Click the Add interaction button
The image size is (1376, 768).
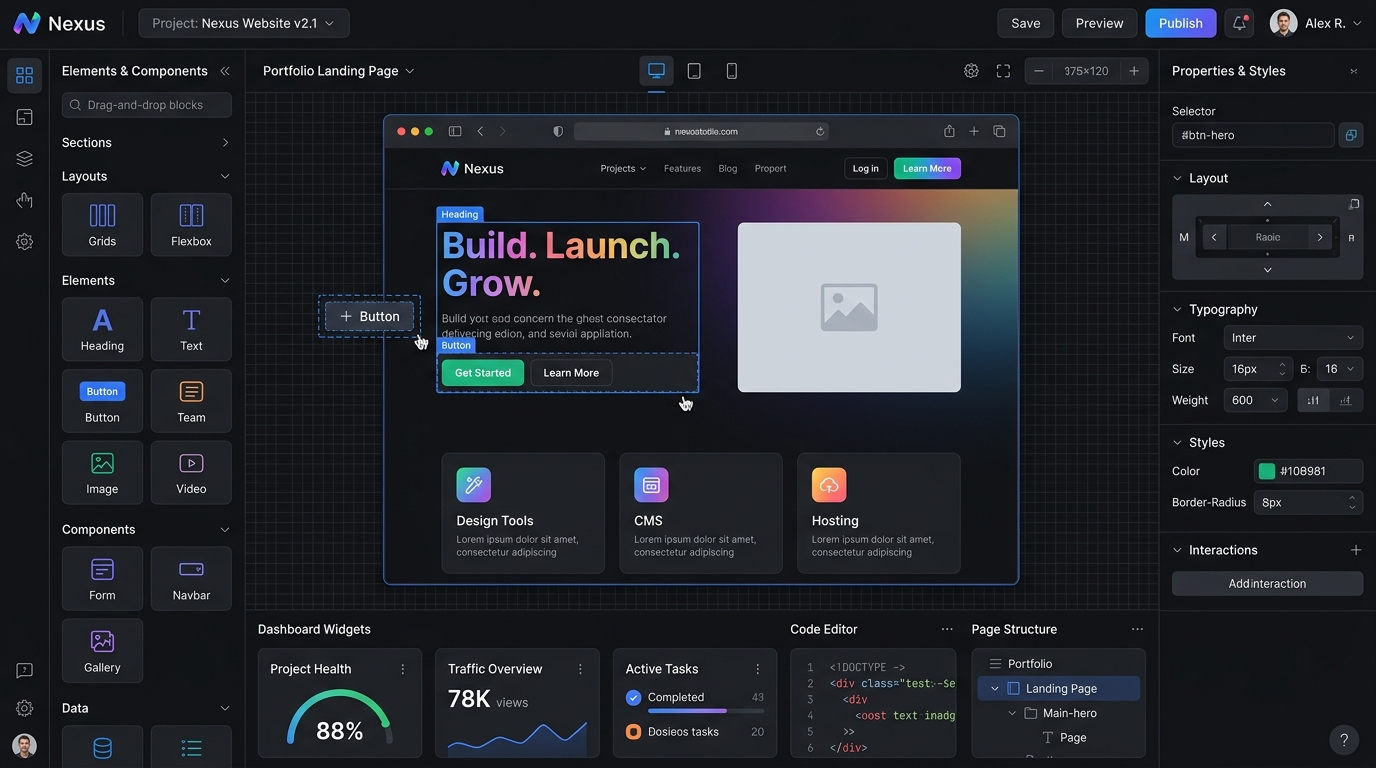click(x=1267, y=584)
